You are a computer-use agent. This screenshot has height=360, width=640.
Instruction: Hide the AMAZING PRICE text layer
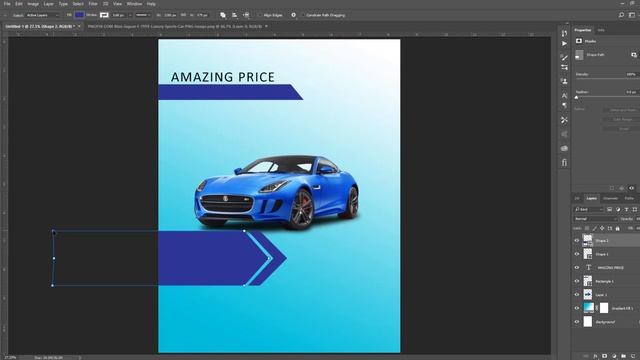(x=577, y=268)
